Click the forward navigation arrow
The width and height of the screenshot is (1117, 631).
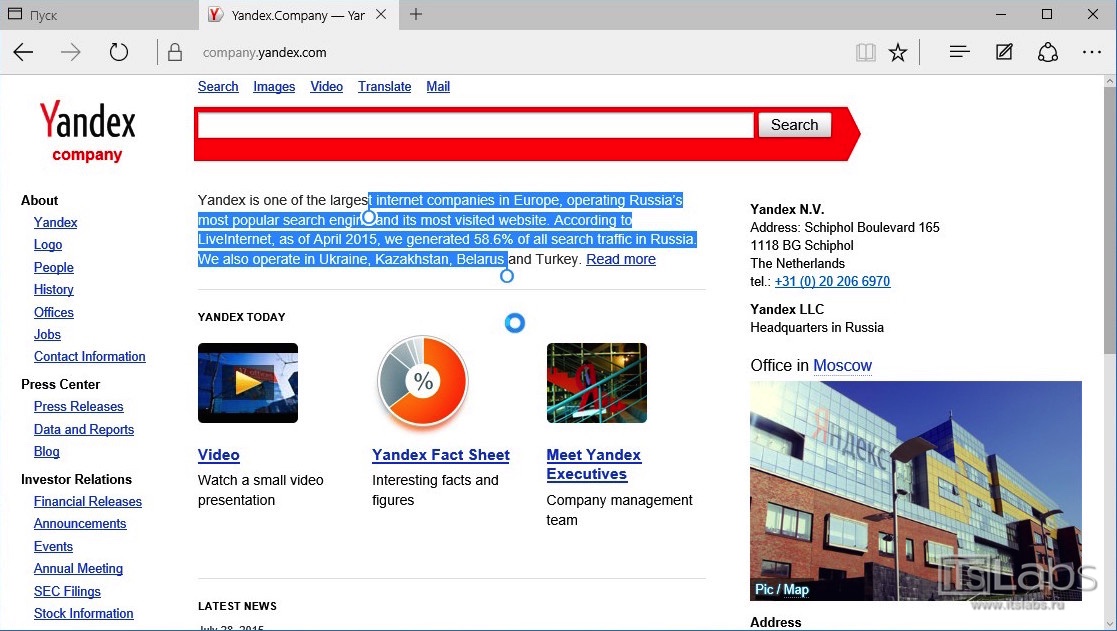[x=71, y=52]
